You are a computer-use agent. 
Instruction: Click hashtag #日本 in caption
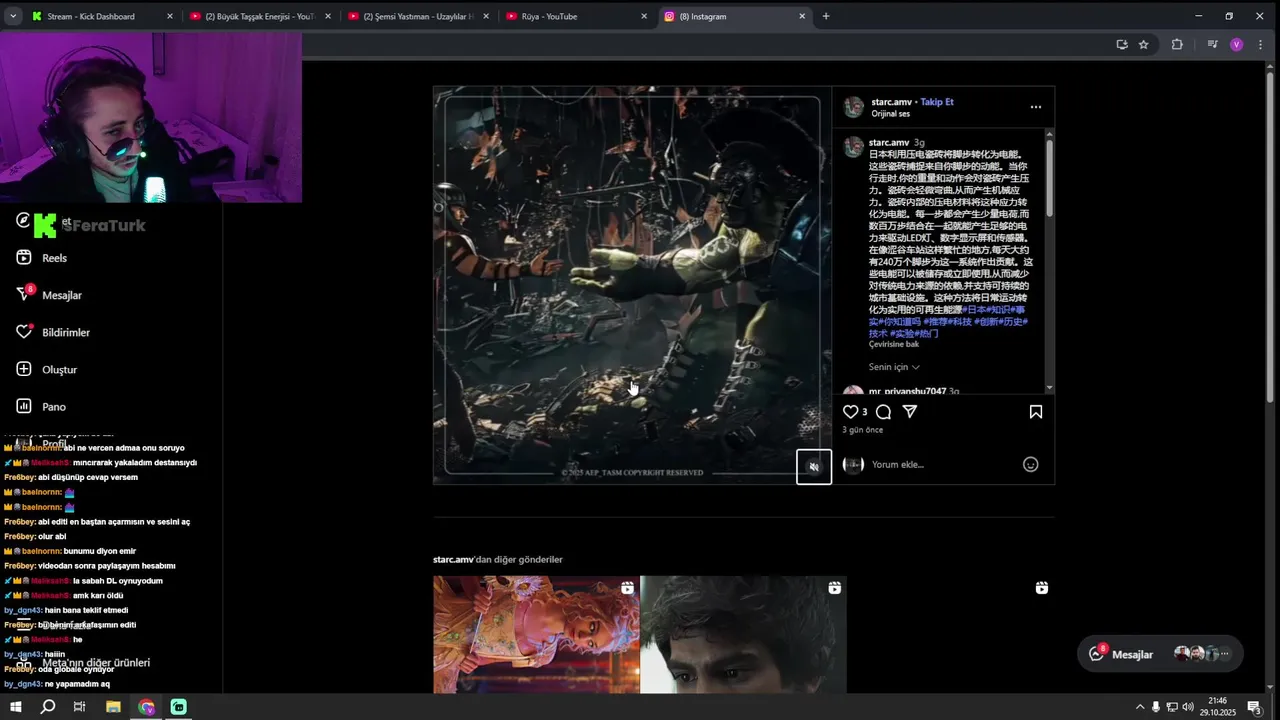[x=973, y=310]
